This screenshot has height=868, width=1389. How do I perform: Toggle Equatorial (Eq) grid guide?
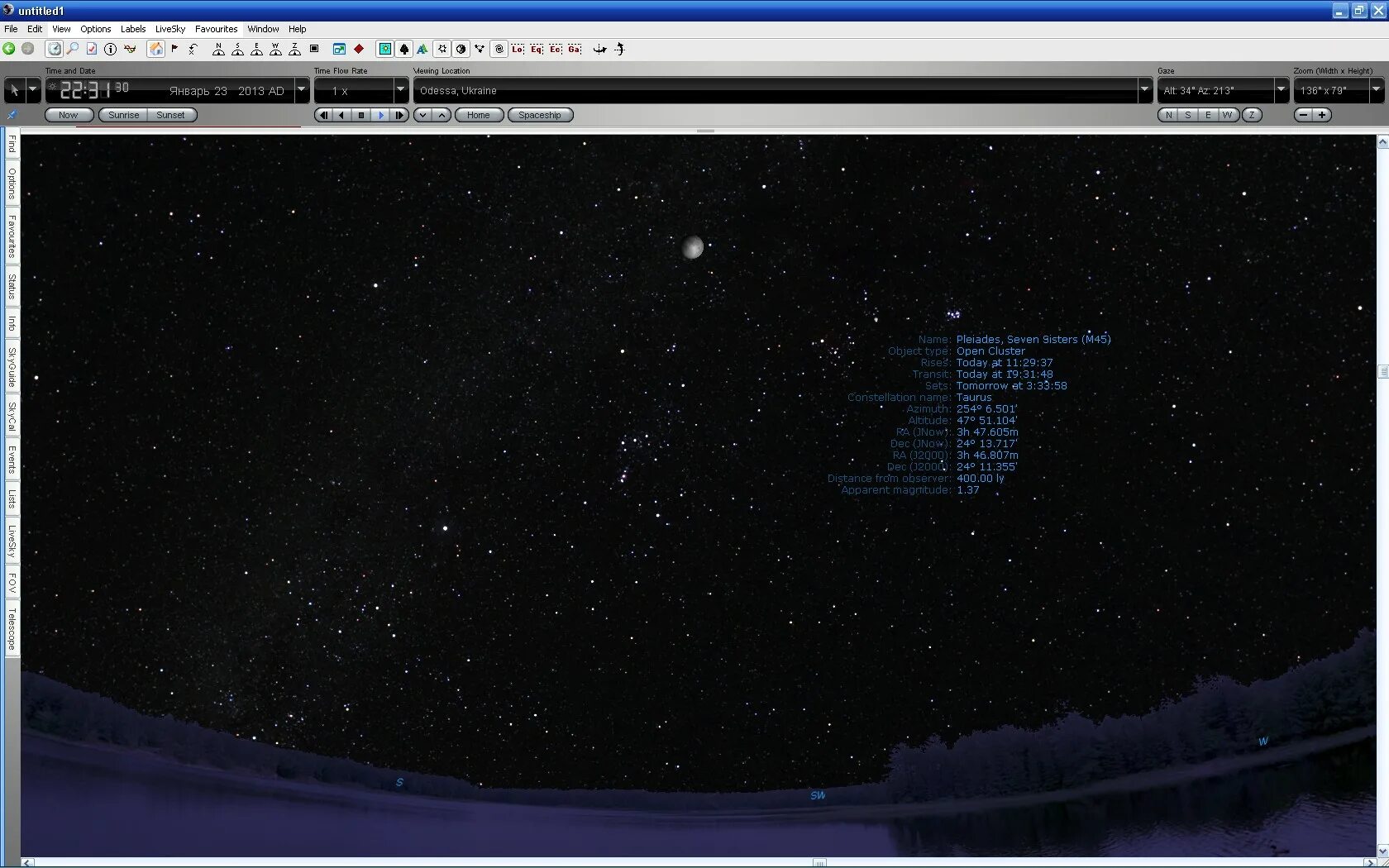click(x=537, y=49)
